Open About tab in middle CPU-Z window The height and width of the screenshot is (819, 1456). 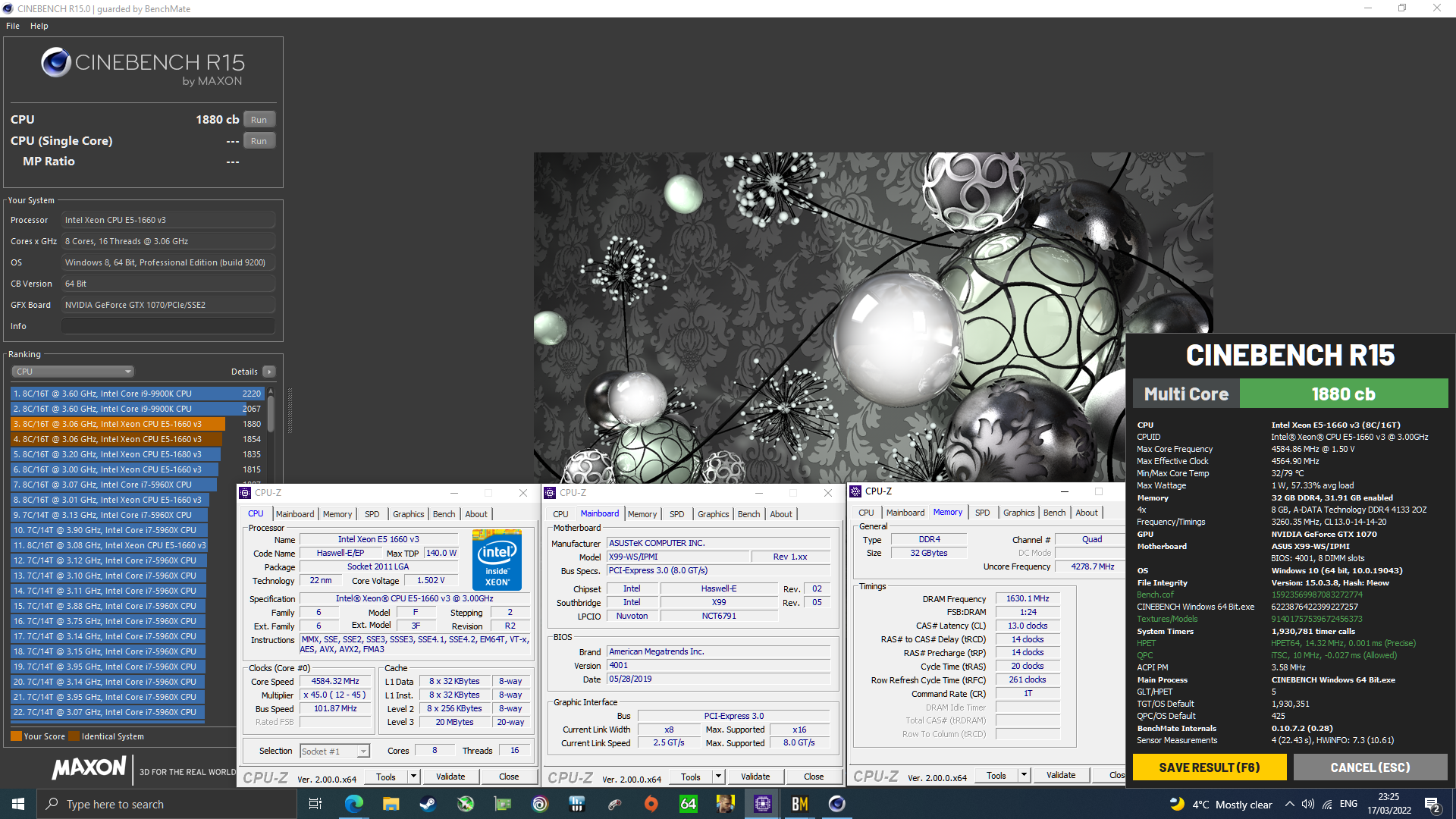pos(781,514)
